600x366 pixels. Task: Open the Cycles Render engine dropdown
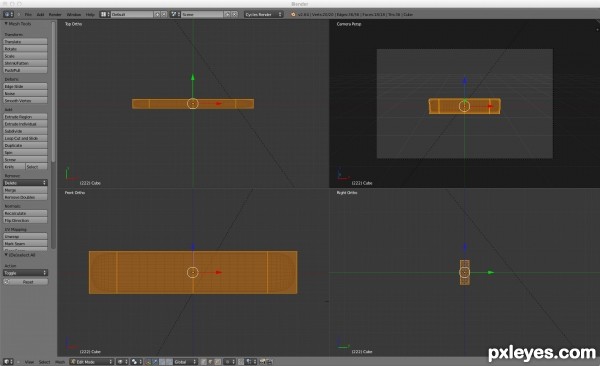click(x=263, y=14)
